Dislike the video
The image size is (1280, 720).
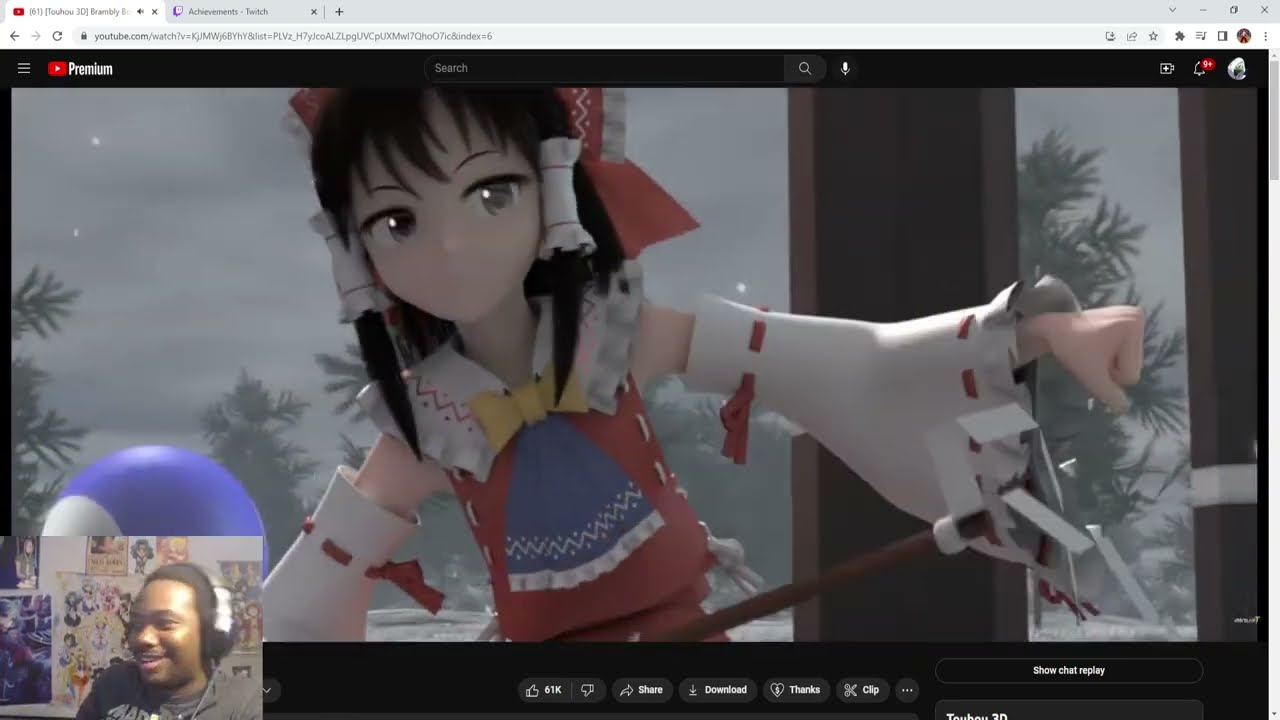(588, 690)
